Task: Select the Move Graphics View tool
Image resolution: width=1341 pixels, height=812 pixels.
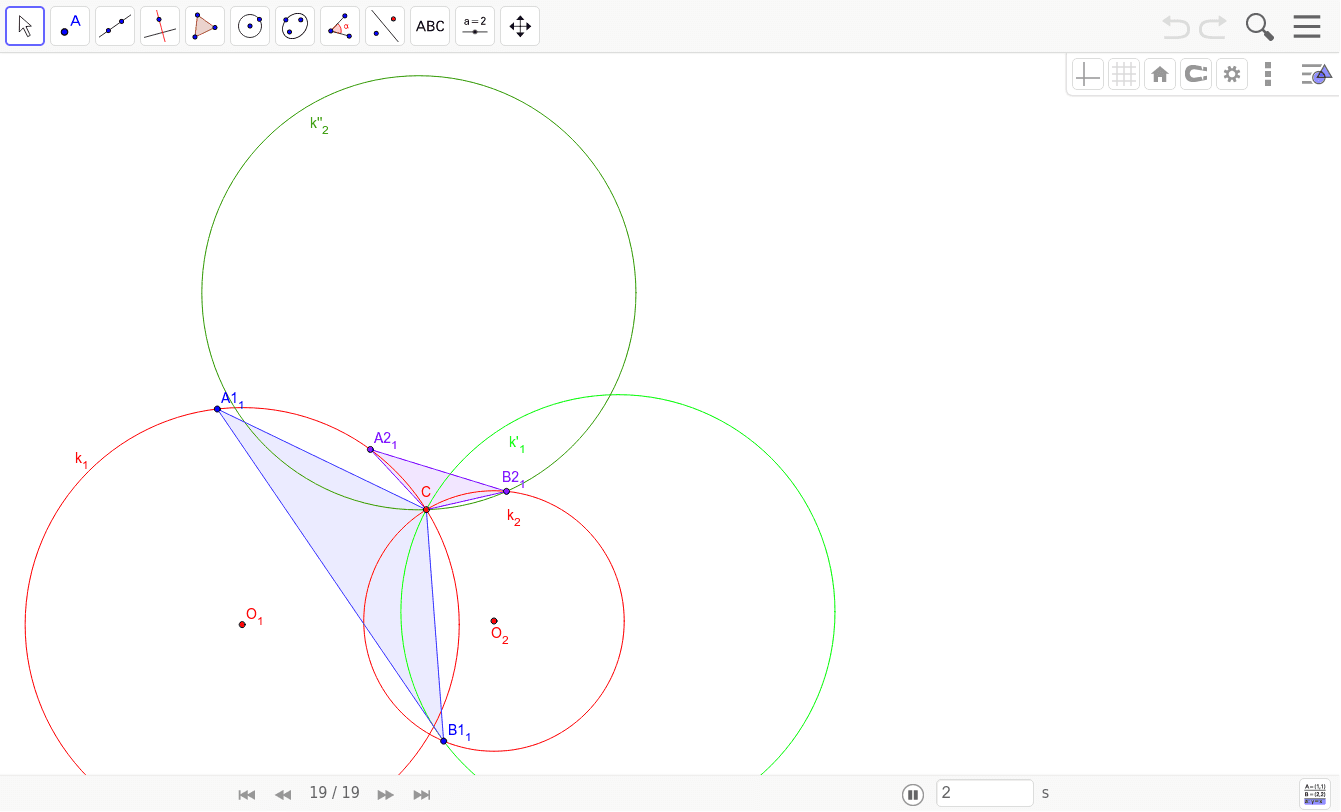Action: click(520, 26)
